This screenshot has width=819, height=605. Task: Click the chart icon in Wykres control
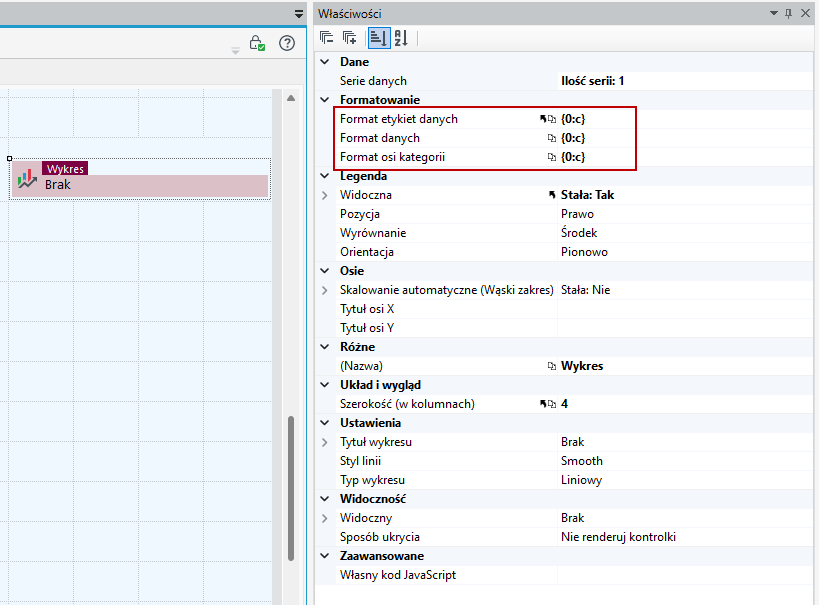[27, 180]
